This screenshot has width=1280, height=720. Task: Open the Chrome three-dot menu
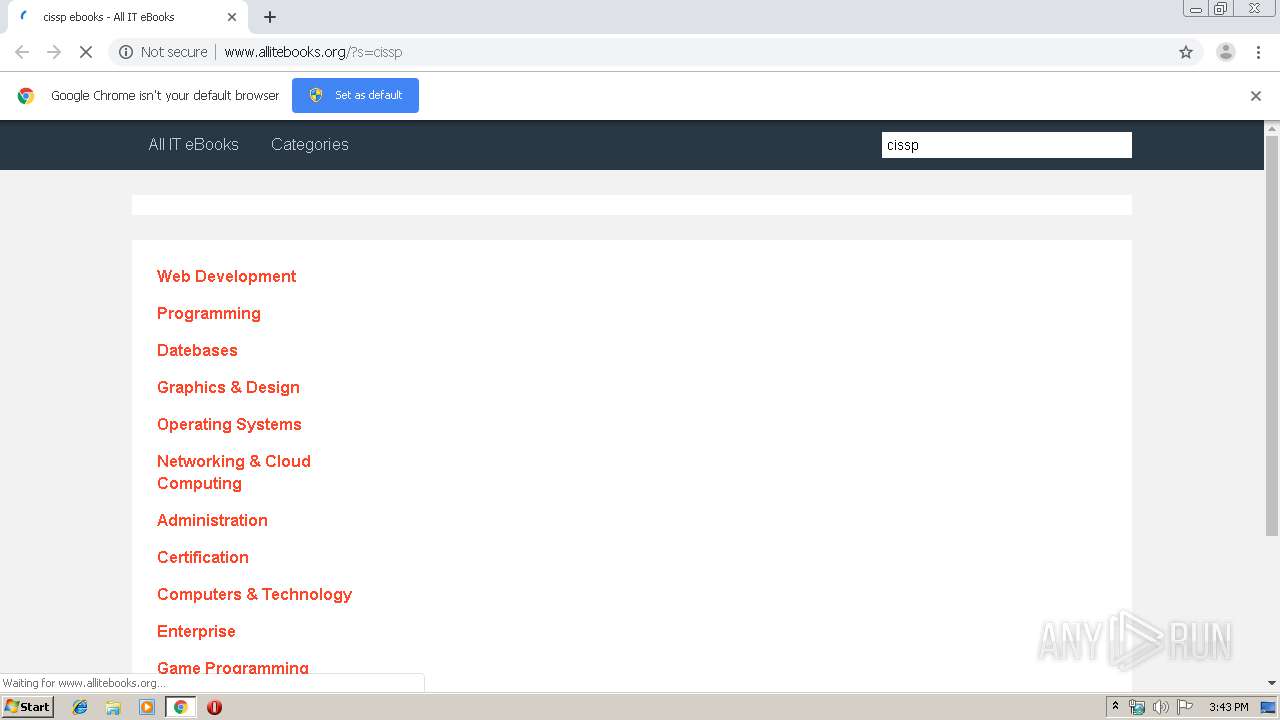(x=1258, y=52)
